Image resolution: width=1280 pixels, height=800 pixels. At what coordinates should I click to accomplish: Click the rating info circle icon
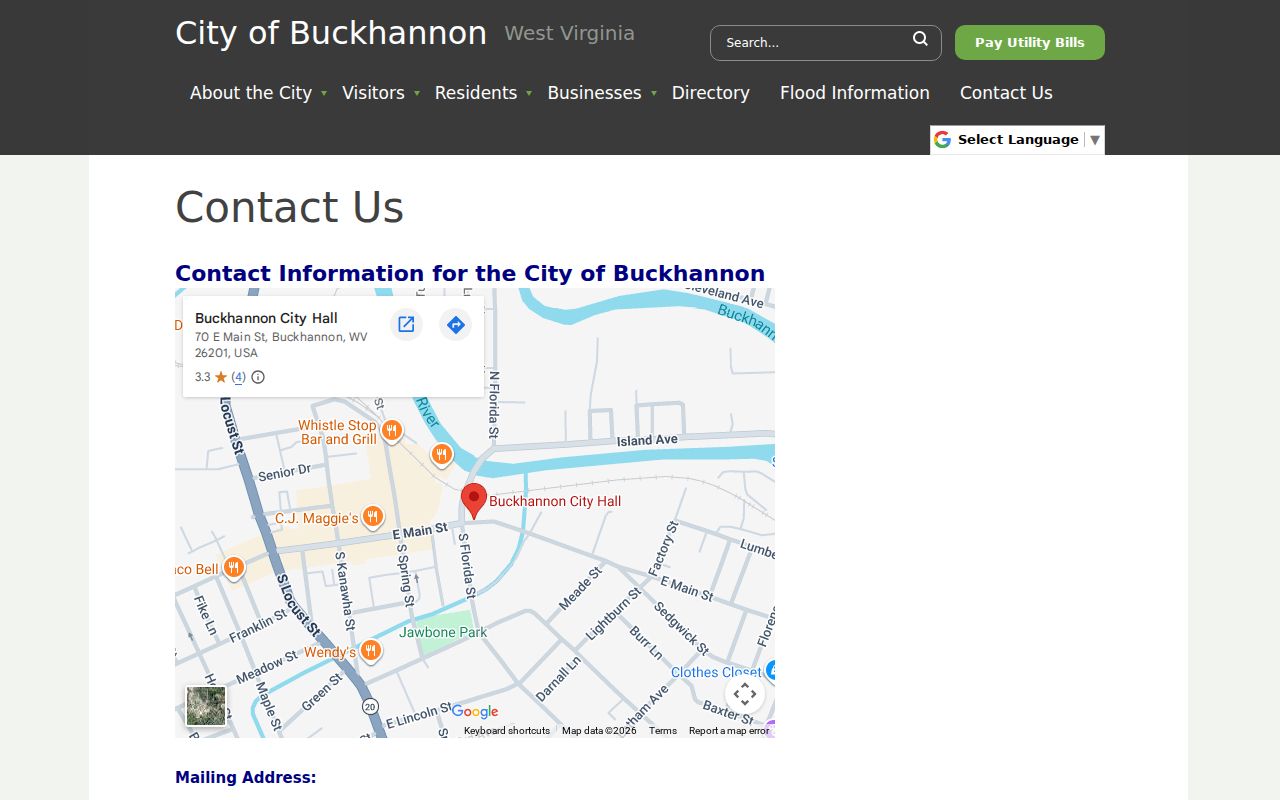258,377
